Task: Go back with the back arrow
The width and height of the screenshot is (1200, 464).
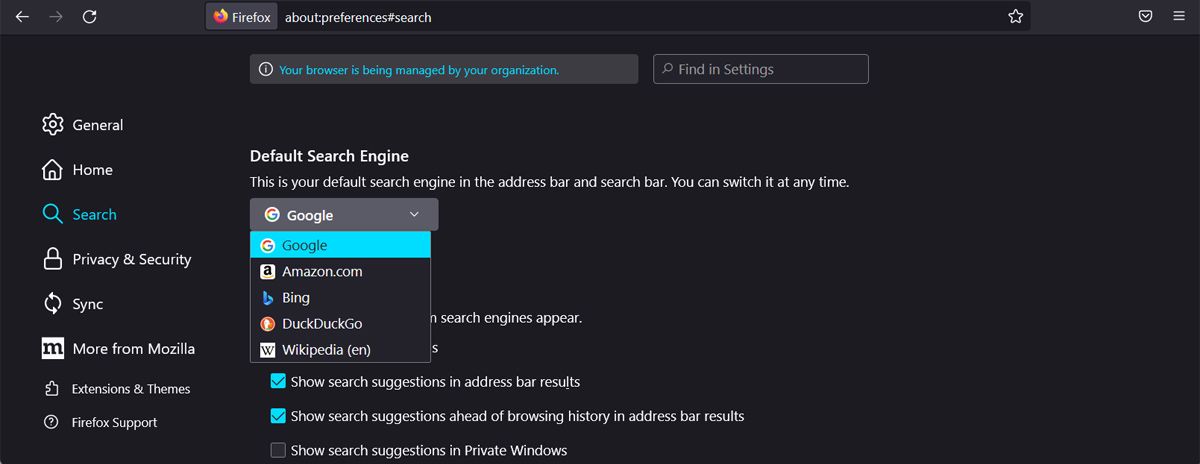Action: point(22,17)
